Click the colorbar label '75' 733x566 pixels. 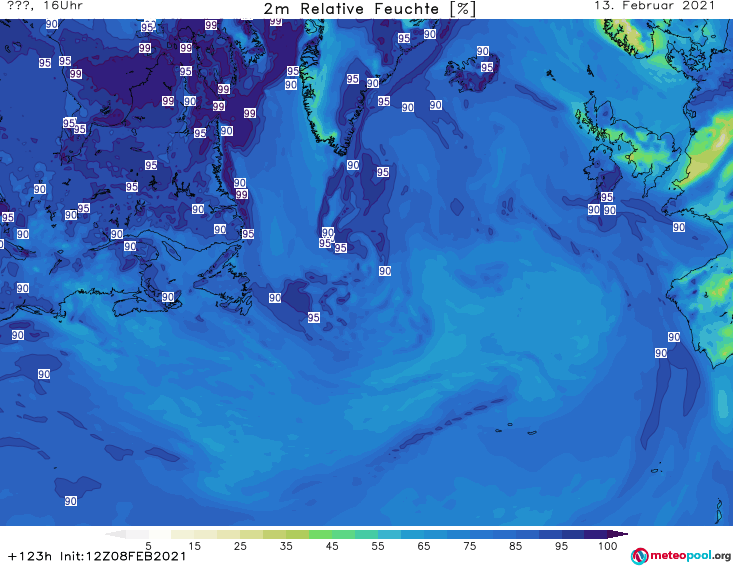(470, 546)
